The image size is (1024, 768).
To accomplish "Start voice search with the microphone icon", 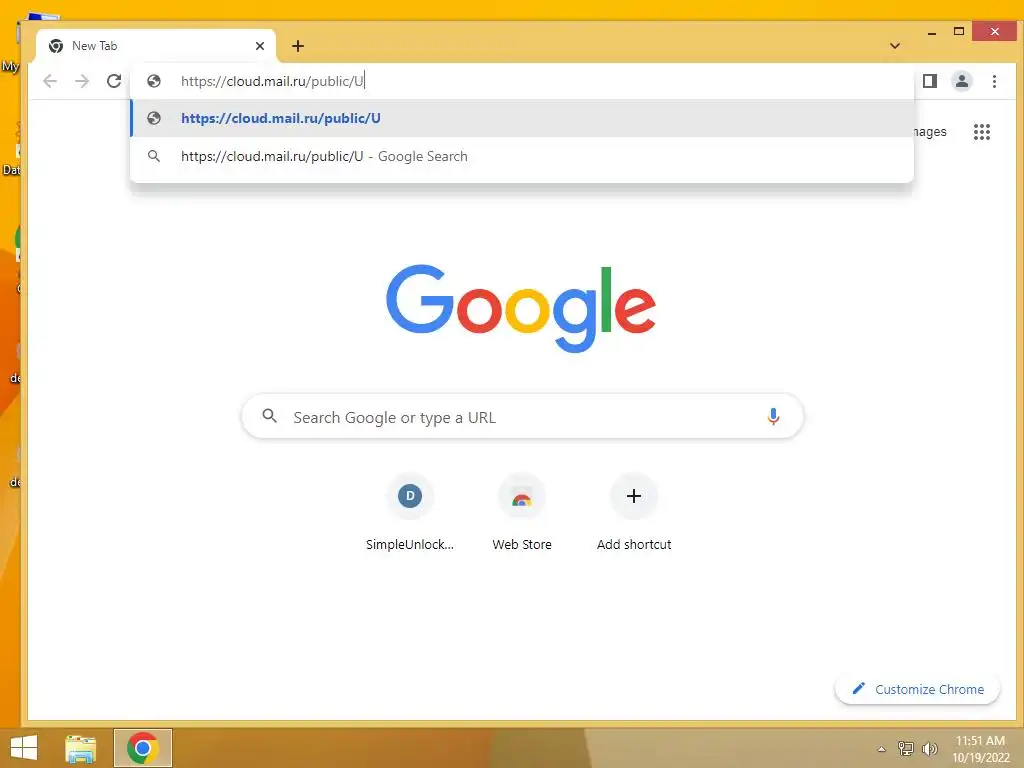I will (773, 417).
